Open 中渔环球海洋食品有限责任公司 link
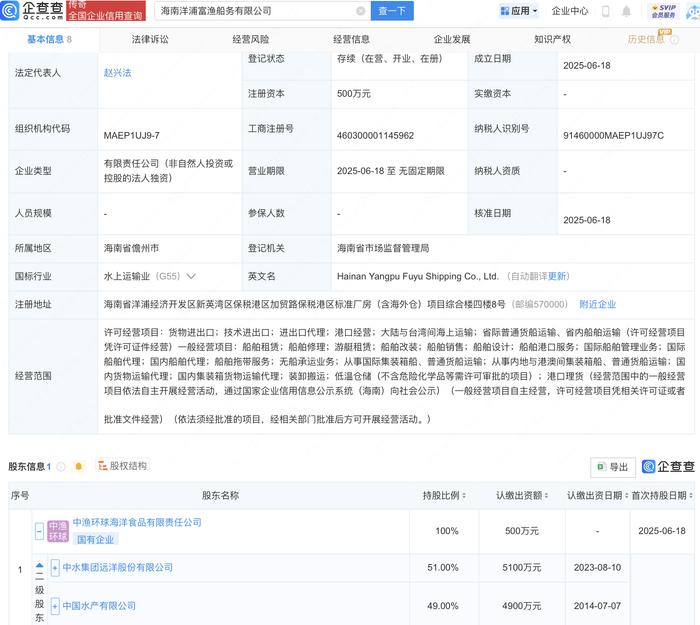This screenshot has height=625, width=700. point(137,522)
